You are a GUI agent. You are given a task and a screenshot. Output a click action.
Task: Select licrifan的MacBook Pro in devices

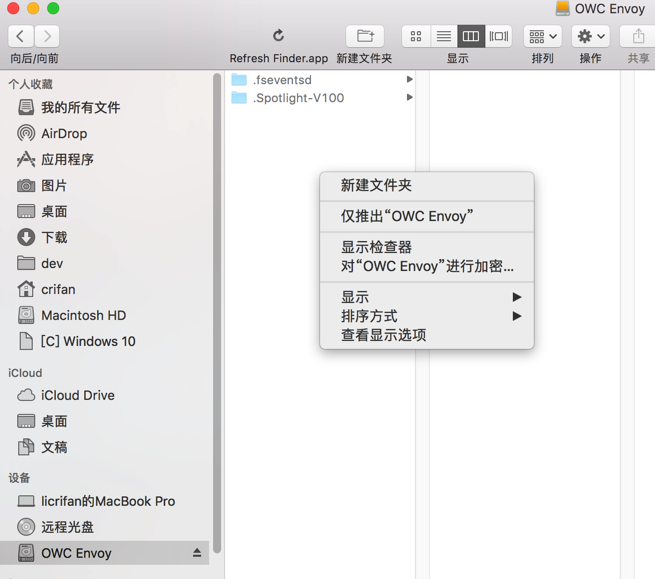[104, 501]
